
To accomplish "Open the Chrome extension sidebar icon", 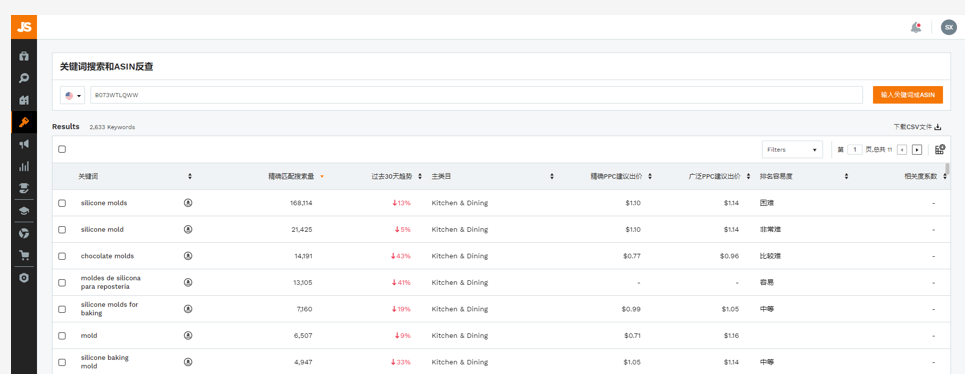I will 24,233.
